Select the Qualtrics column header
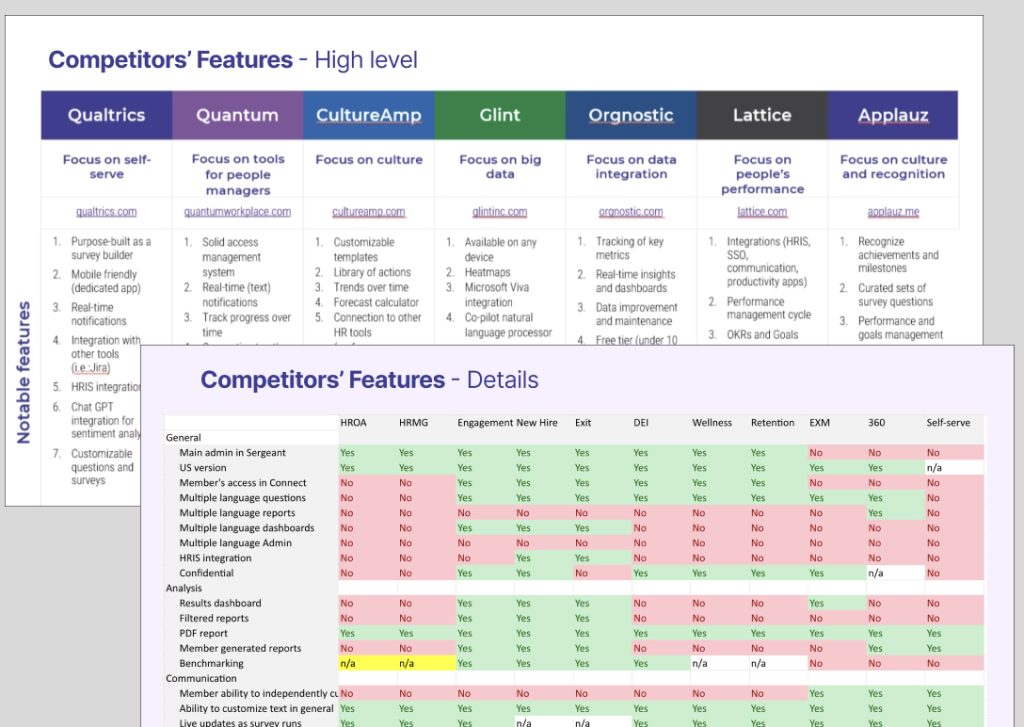The height and width of the screenshot is (727, 1024). pyautogui.click(x=106, y=115)
